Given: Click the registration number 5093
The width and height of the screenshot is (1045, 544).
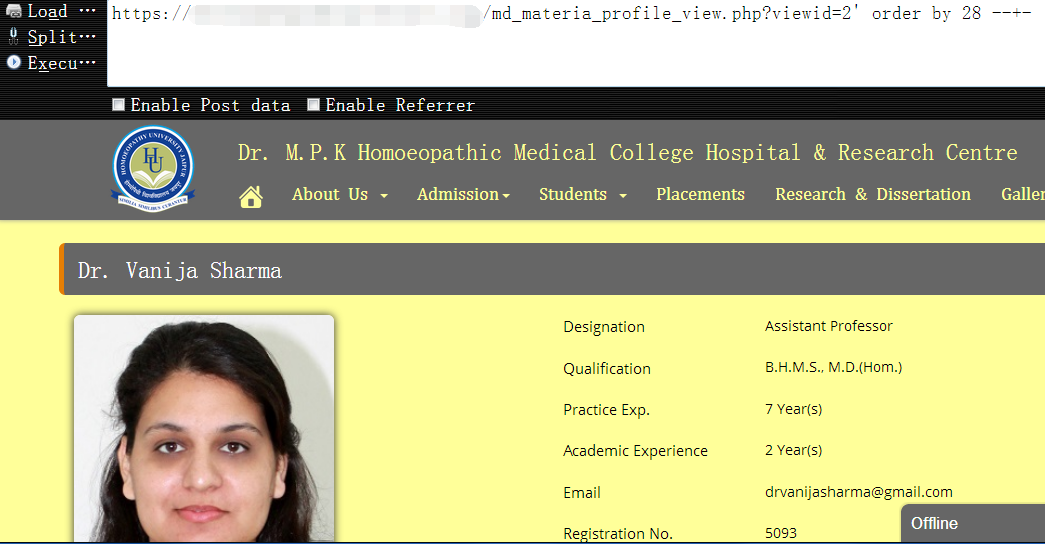Looking at the screenshot, I should pyautogui.click(x=780, y=533).
